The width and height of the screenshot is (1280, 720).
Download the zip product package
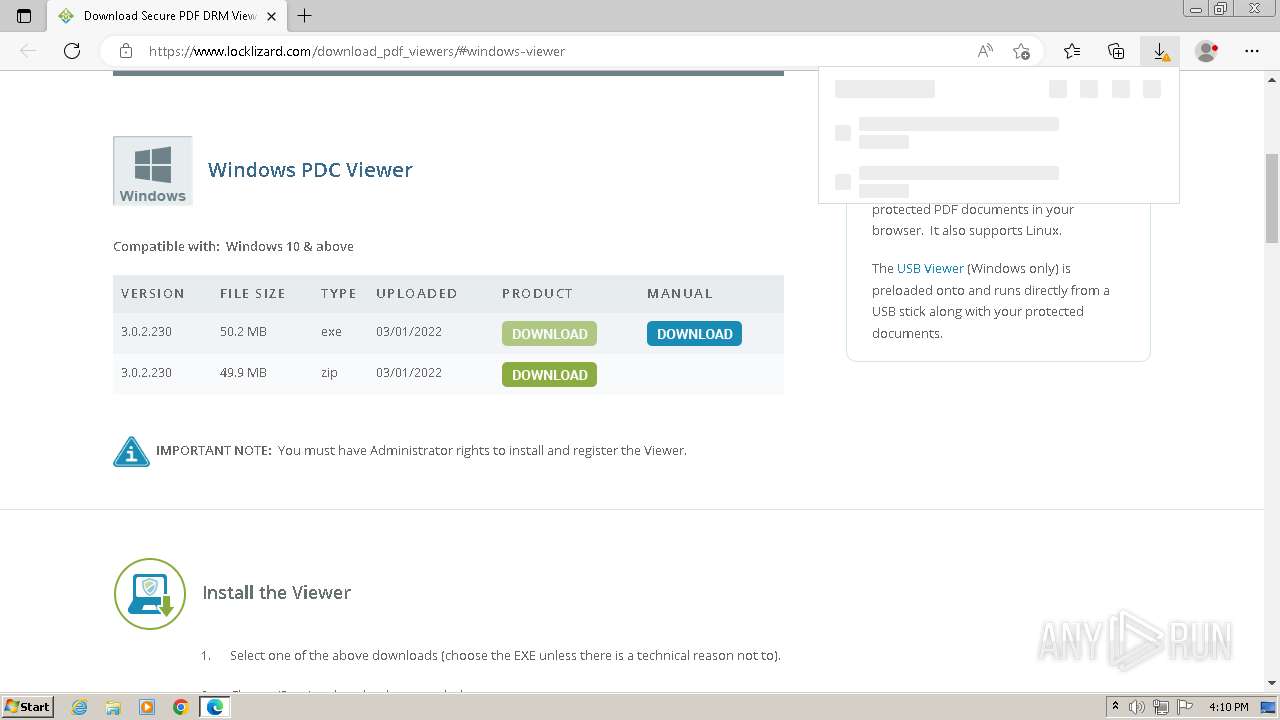549,375
